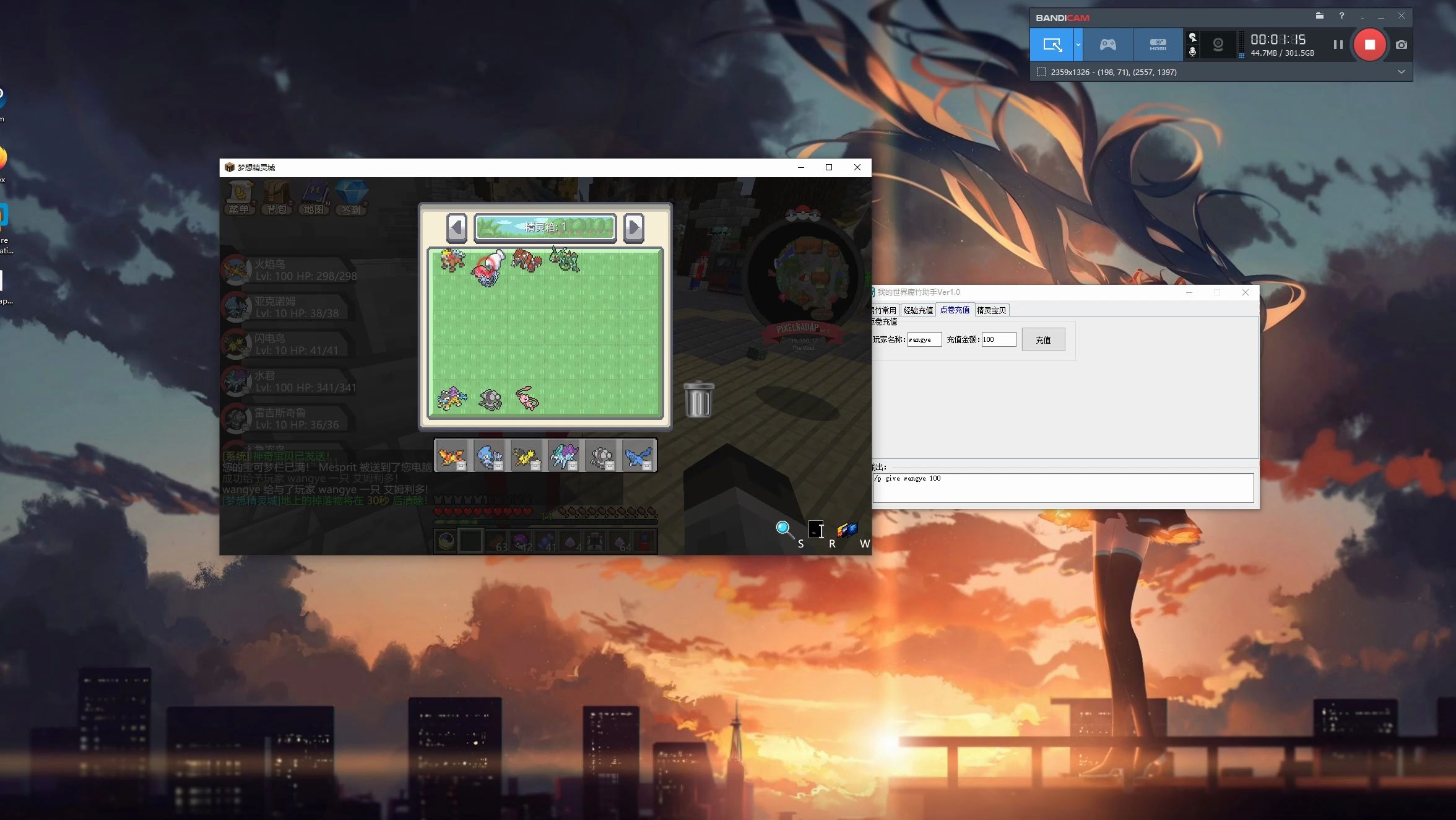Image resolution: width=1456 pixels, height=820 pixels.
Task: Expand the Bandicam capture area bar chevron
Action: pyautogui.click(x=1402, y=72)
